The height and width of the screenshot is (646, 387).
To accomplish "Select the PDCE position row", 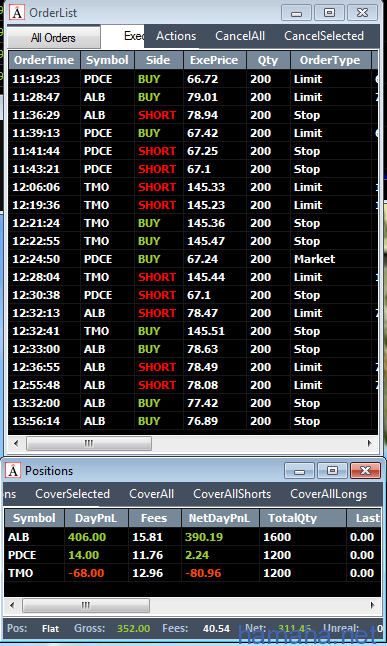I will [193, 555].
